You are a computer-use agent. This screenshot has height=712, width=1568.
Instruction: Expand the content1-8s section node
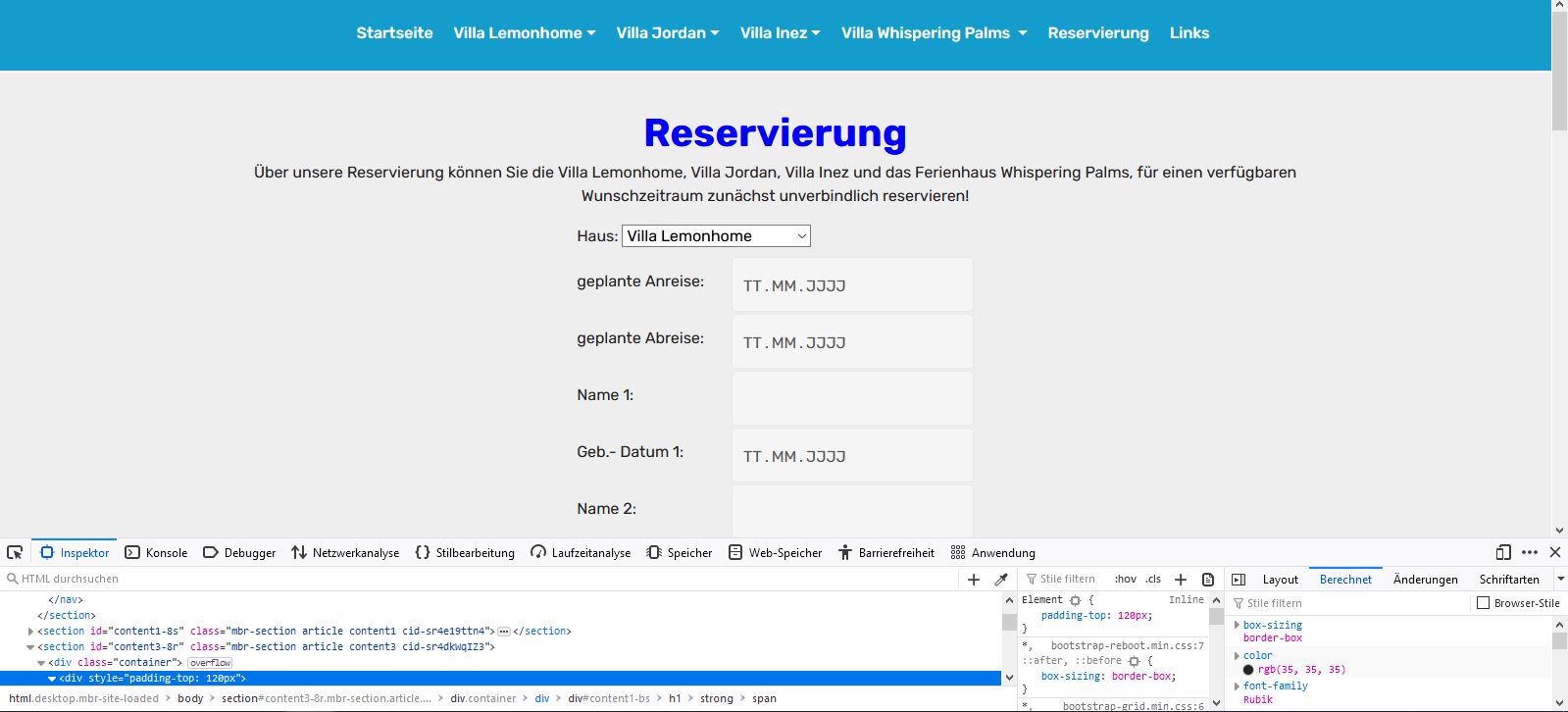[30, 632]
